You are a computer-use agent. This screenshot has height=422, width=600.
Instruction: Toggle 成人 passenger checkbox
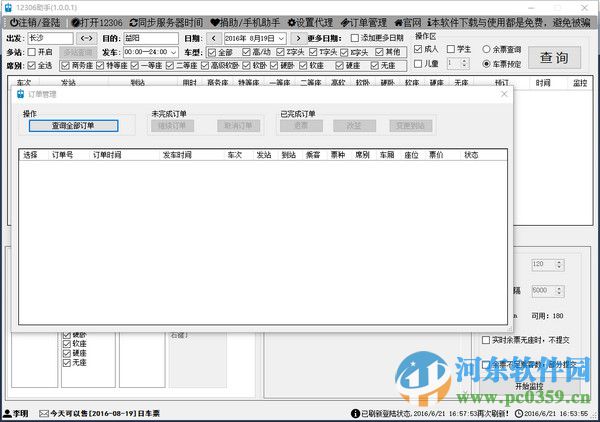[x=418, y=49]
